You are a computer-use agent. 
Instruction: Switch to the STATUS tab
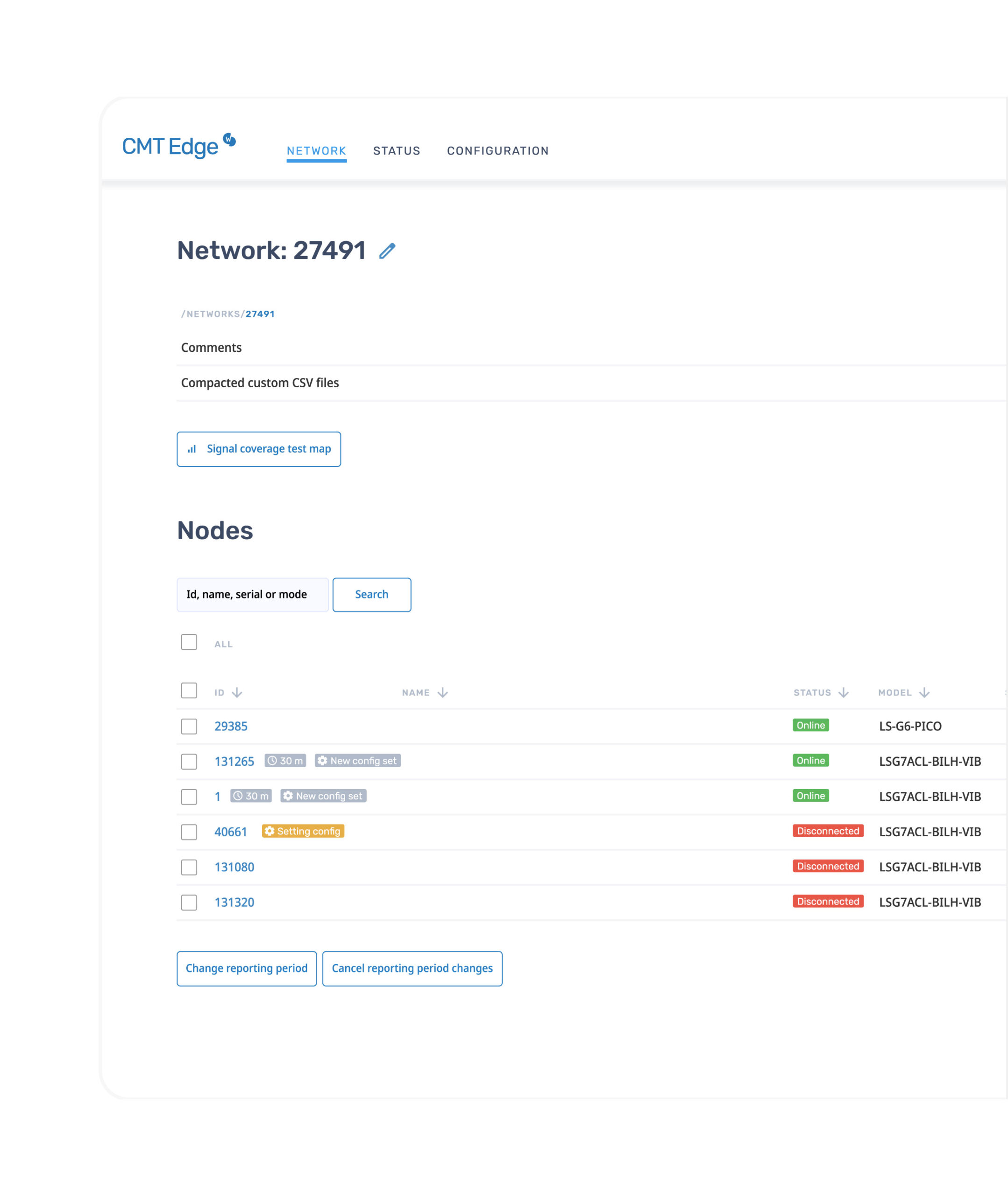pos(397,150)
